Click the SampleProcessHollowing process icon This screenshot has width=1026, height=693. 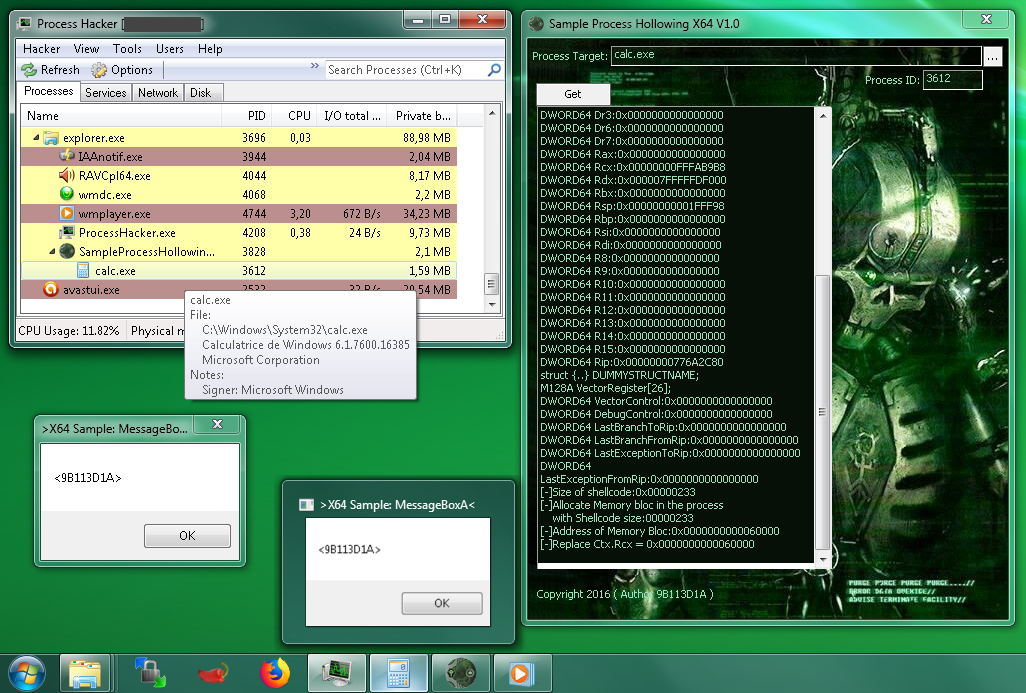click(67, 251)
